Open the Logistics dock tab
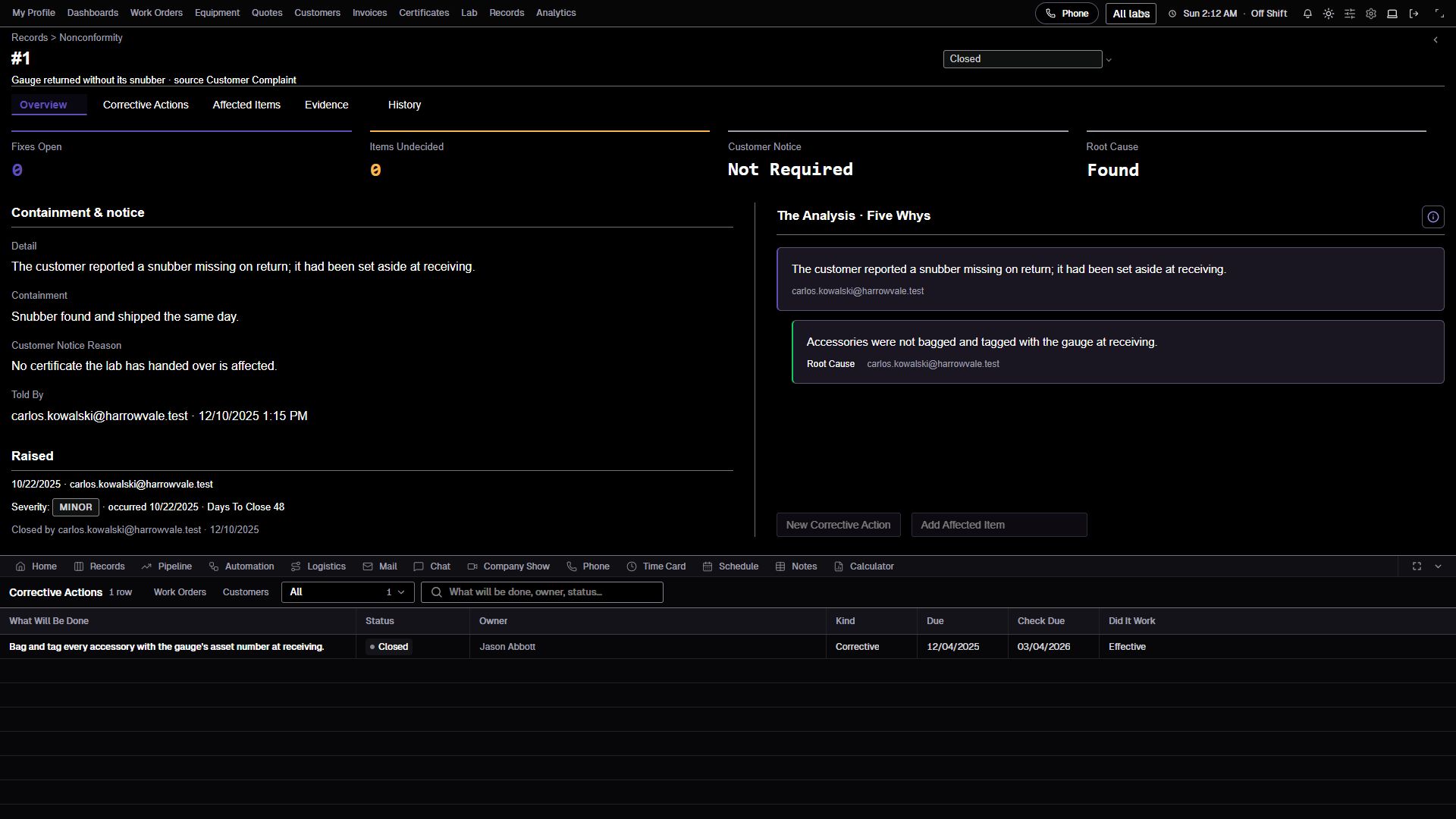 318,566
